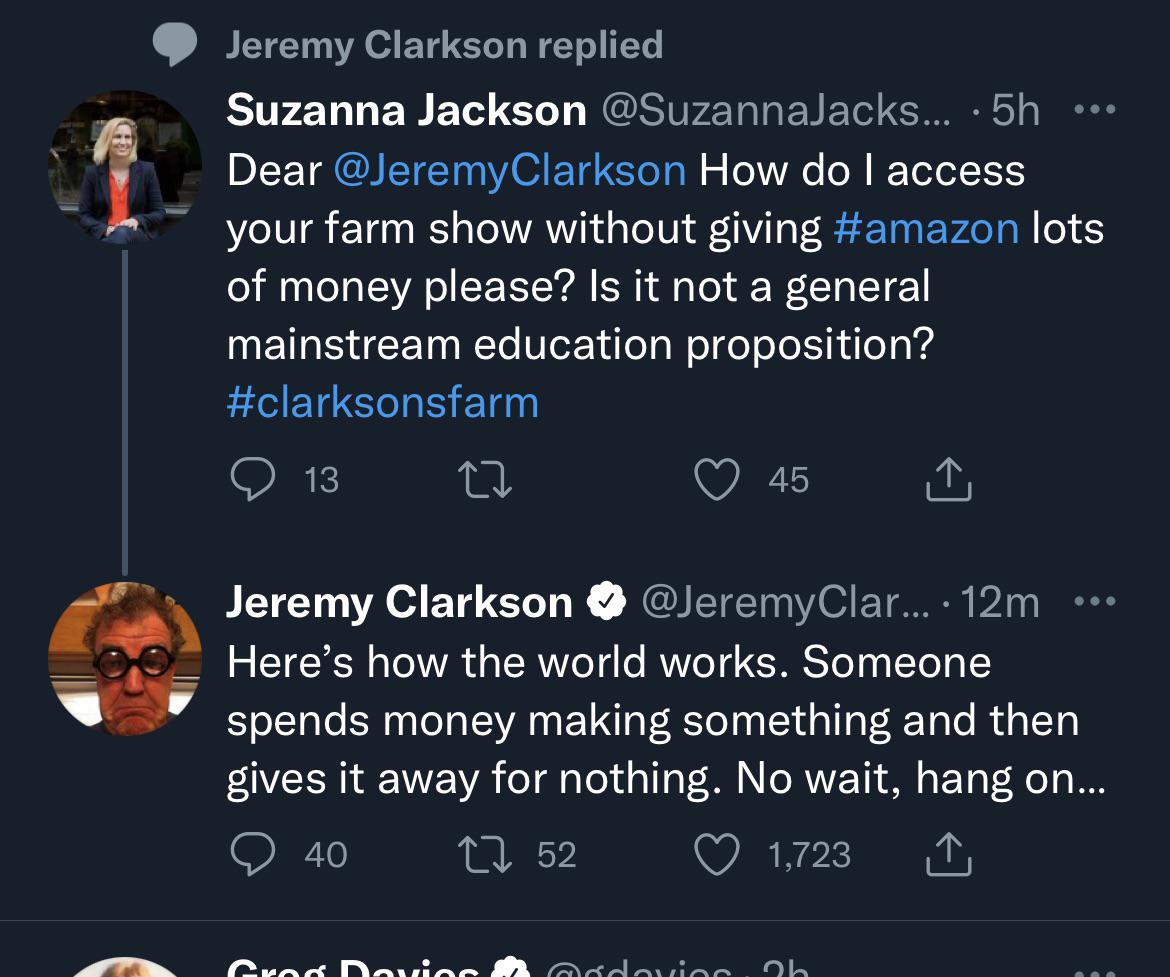Reply to Suzanna Jackson's tweet
1170x977 pixels.
click(253, 479)
